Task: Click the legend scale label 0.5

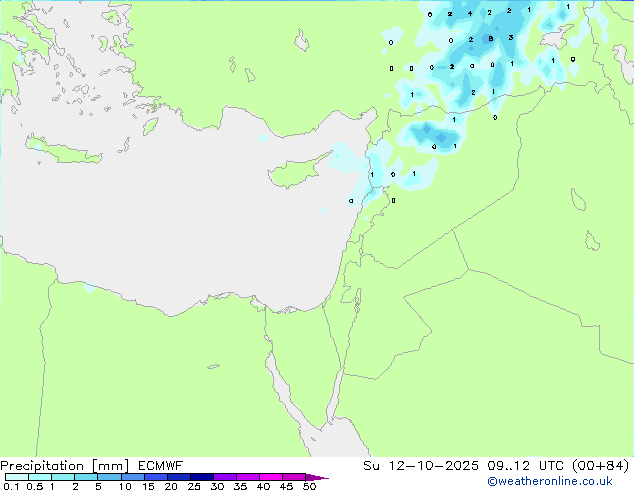Action: (35, 486)
